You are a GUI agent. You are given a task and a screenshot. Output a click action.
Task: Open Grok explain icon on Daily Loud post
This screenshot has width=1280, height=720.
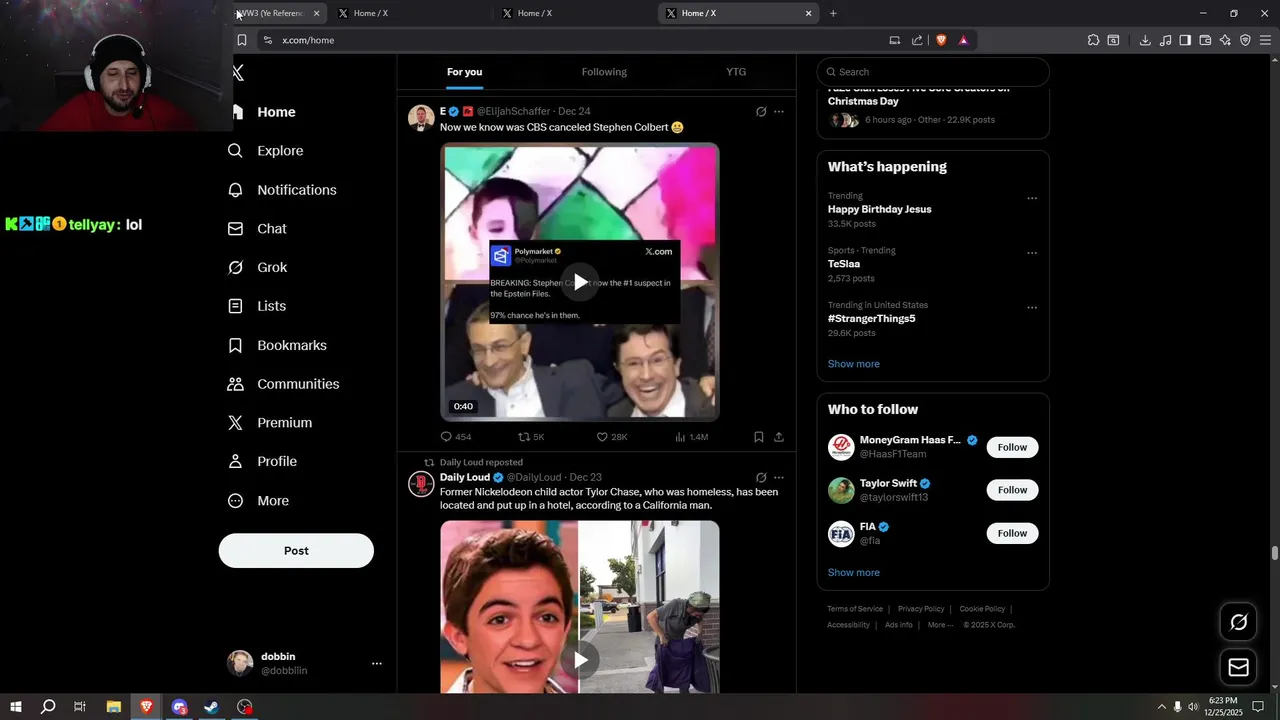761,478
